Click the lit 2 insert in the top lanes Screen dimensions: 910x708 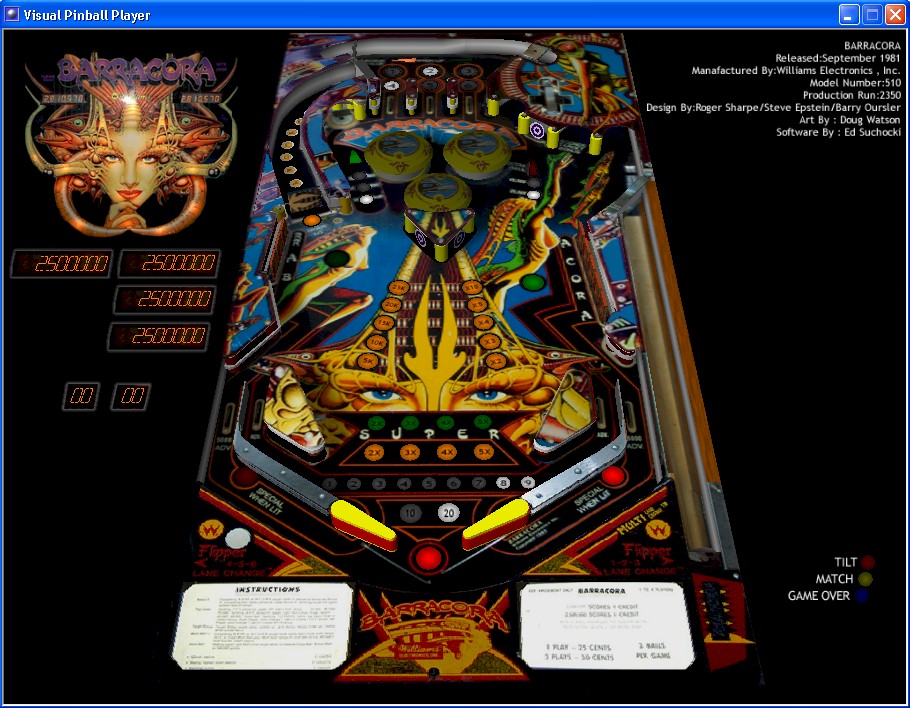point(429,71)
